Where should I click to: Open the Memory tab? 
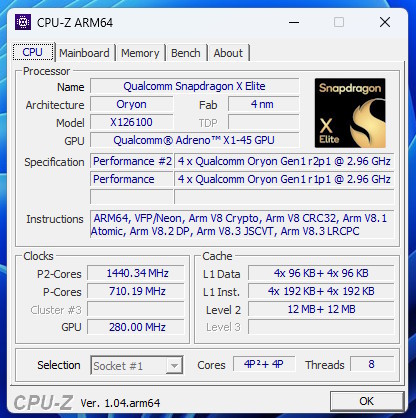coord(140,53)
